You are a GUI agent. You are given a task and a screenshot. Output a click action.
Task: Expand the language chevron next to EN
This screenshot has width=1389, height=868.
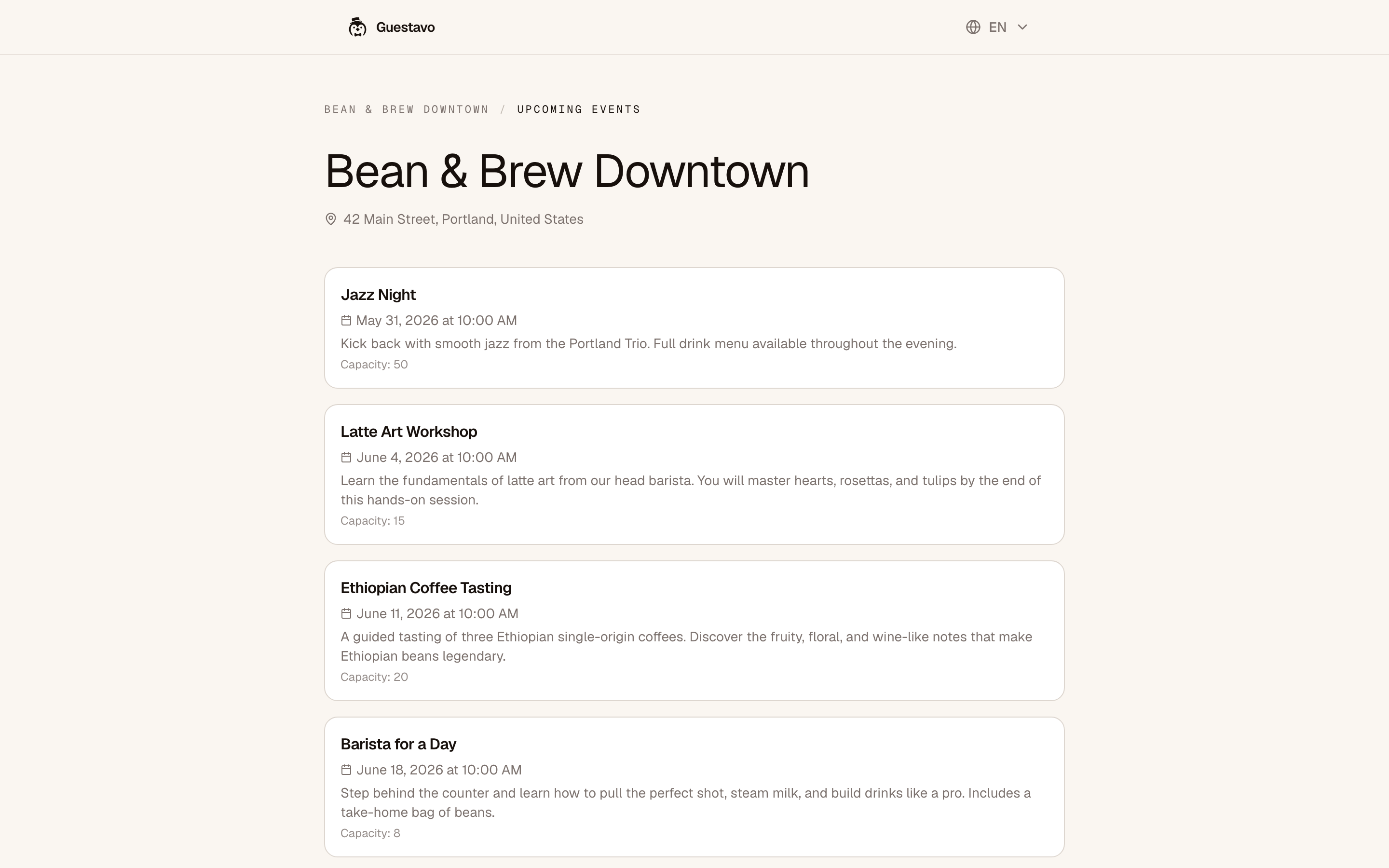pos(1022,27)
